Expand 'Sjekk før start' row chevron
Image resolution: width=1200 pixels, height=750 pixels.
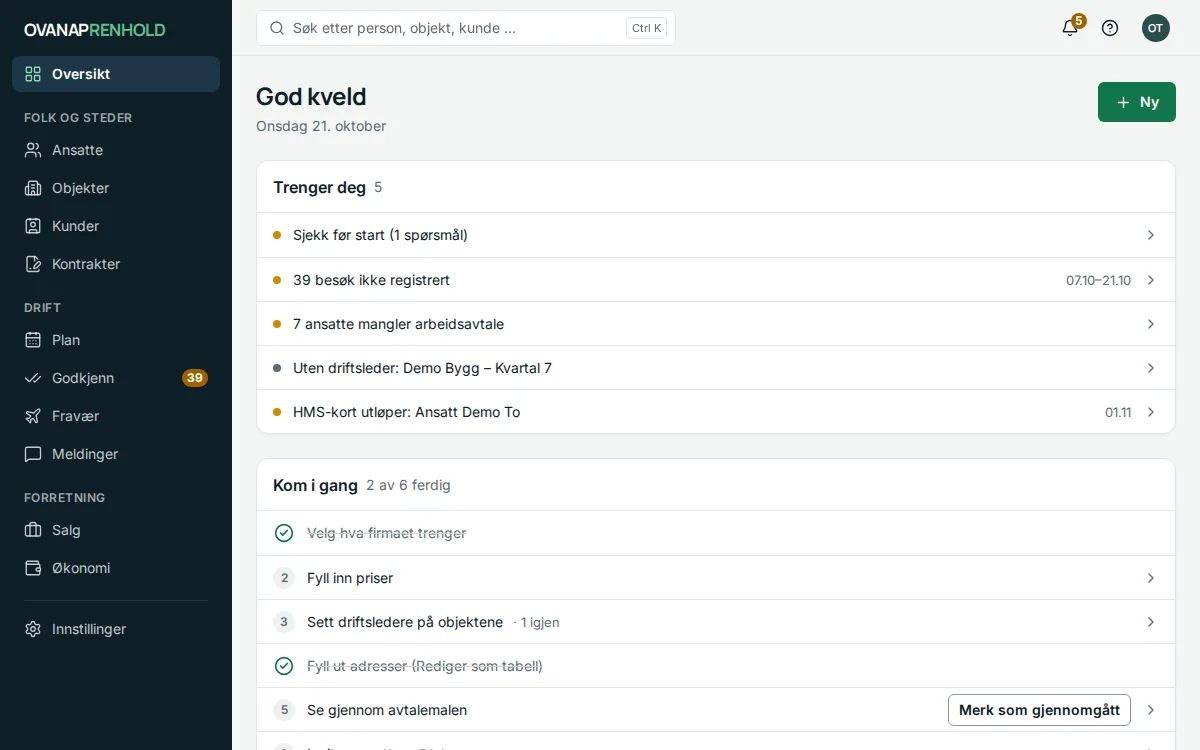click(x=1151, y=235)
